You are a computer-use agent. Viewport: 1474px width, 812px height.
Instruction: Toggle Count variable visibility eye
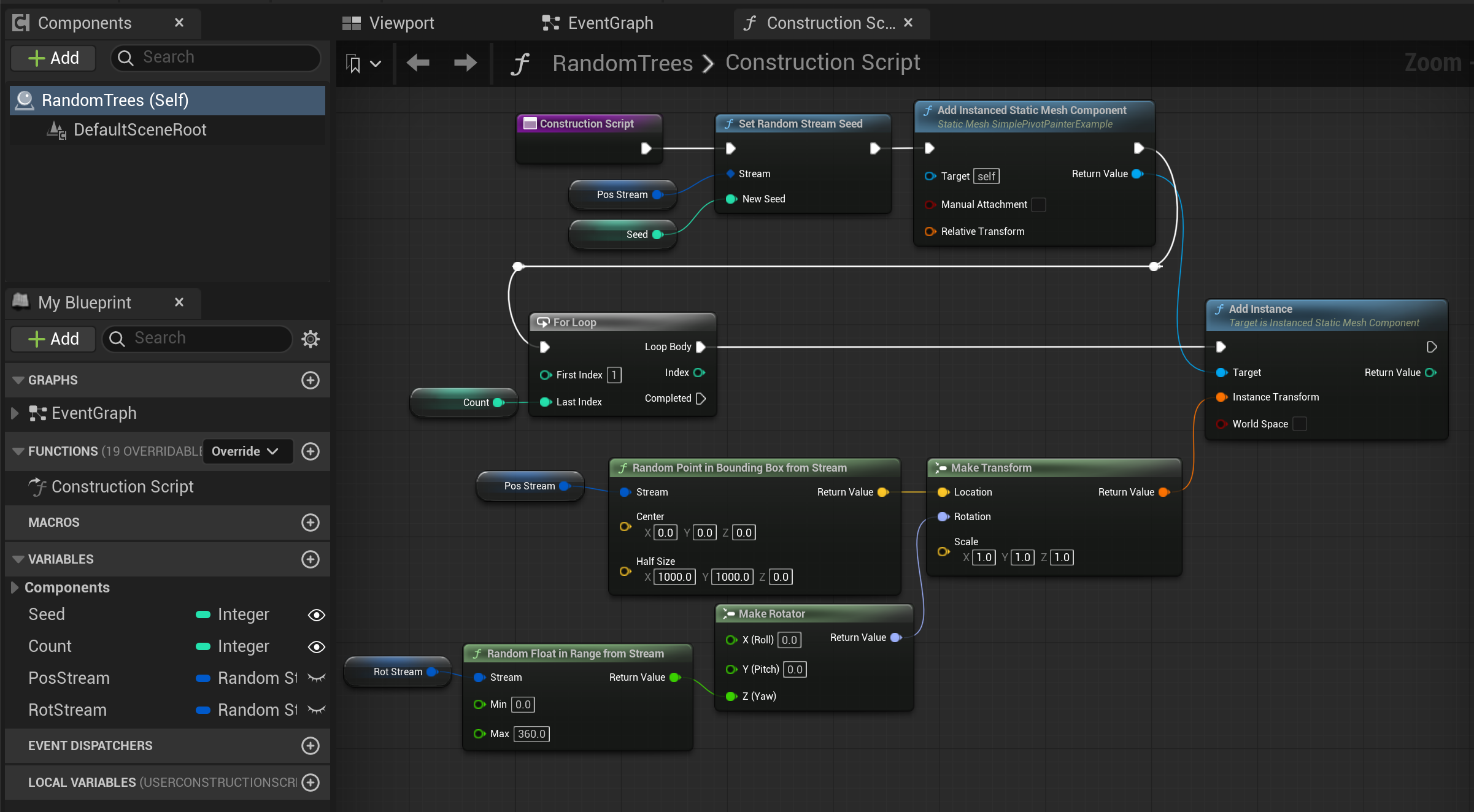(x=316, y=647)
